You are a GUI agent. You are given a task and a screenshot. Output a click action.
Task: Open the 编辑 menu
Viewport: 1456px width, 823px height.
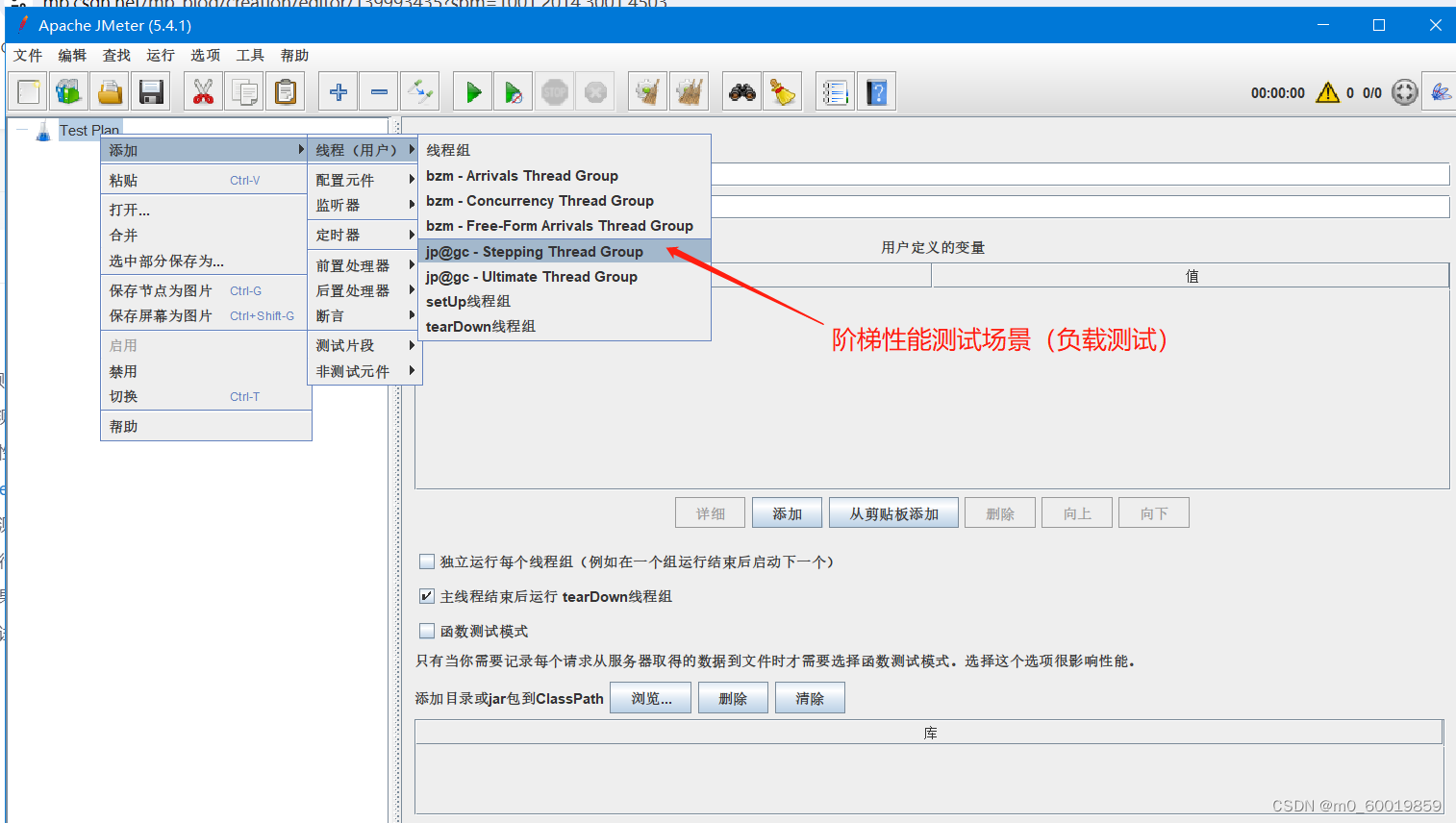click(x=72, y=56)
